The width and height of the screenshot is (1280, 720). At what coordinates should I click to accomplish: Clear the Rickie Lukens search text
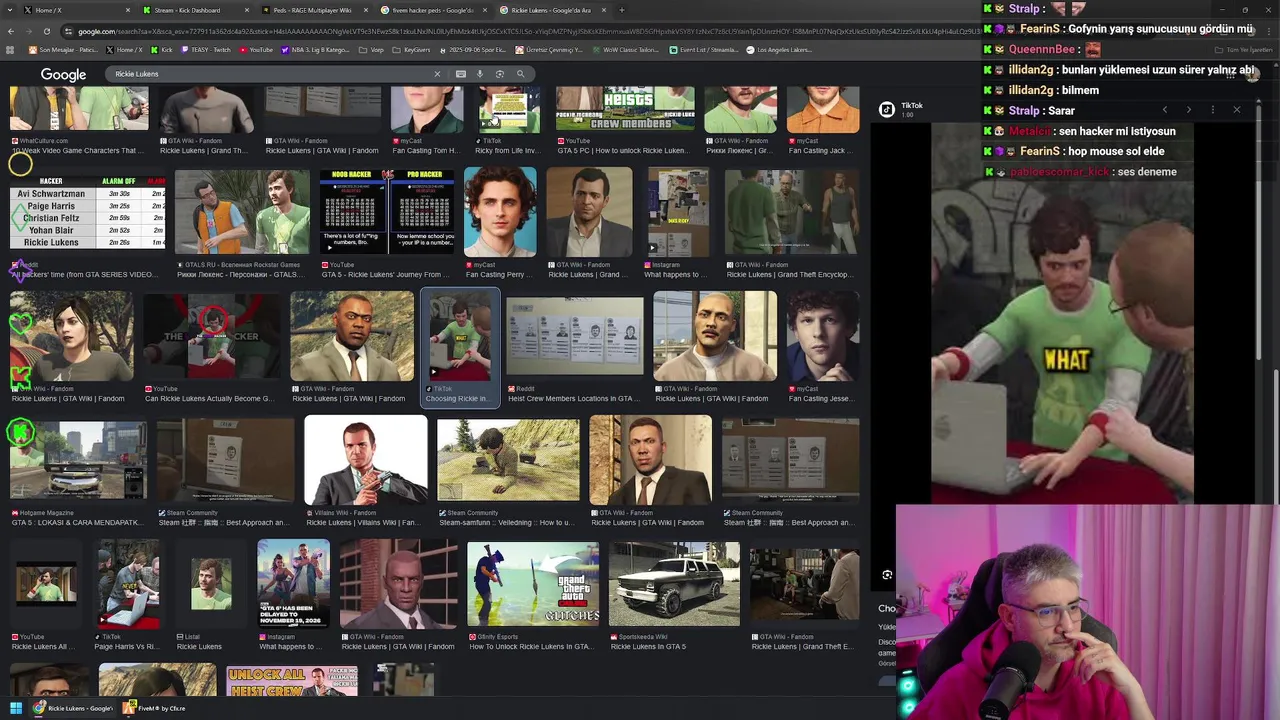tap(437, 74)
